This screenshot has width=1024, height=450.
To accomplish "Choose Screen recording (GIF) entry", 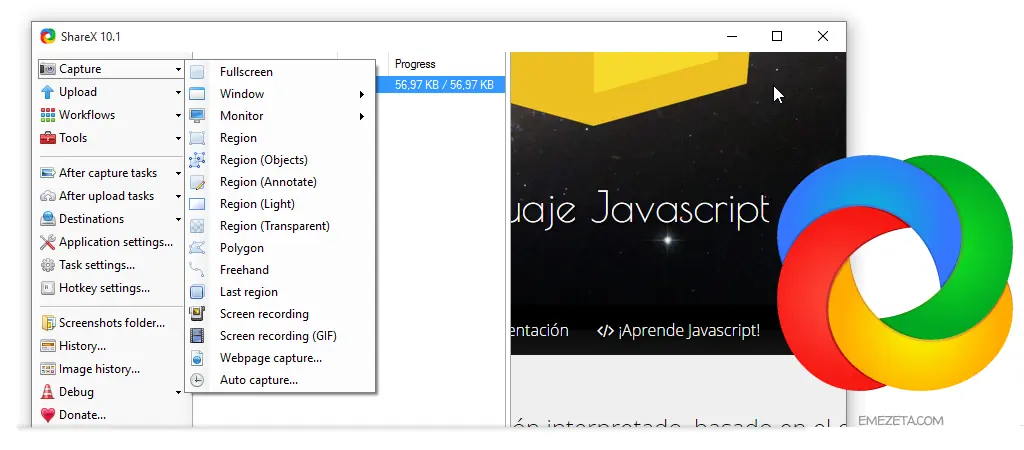I will 280,336.
